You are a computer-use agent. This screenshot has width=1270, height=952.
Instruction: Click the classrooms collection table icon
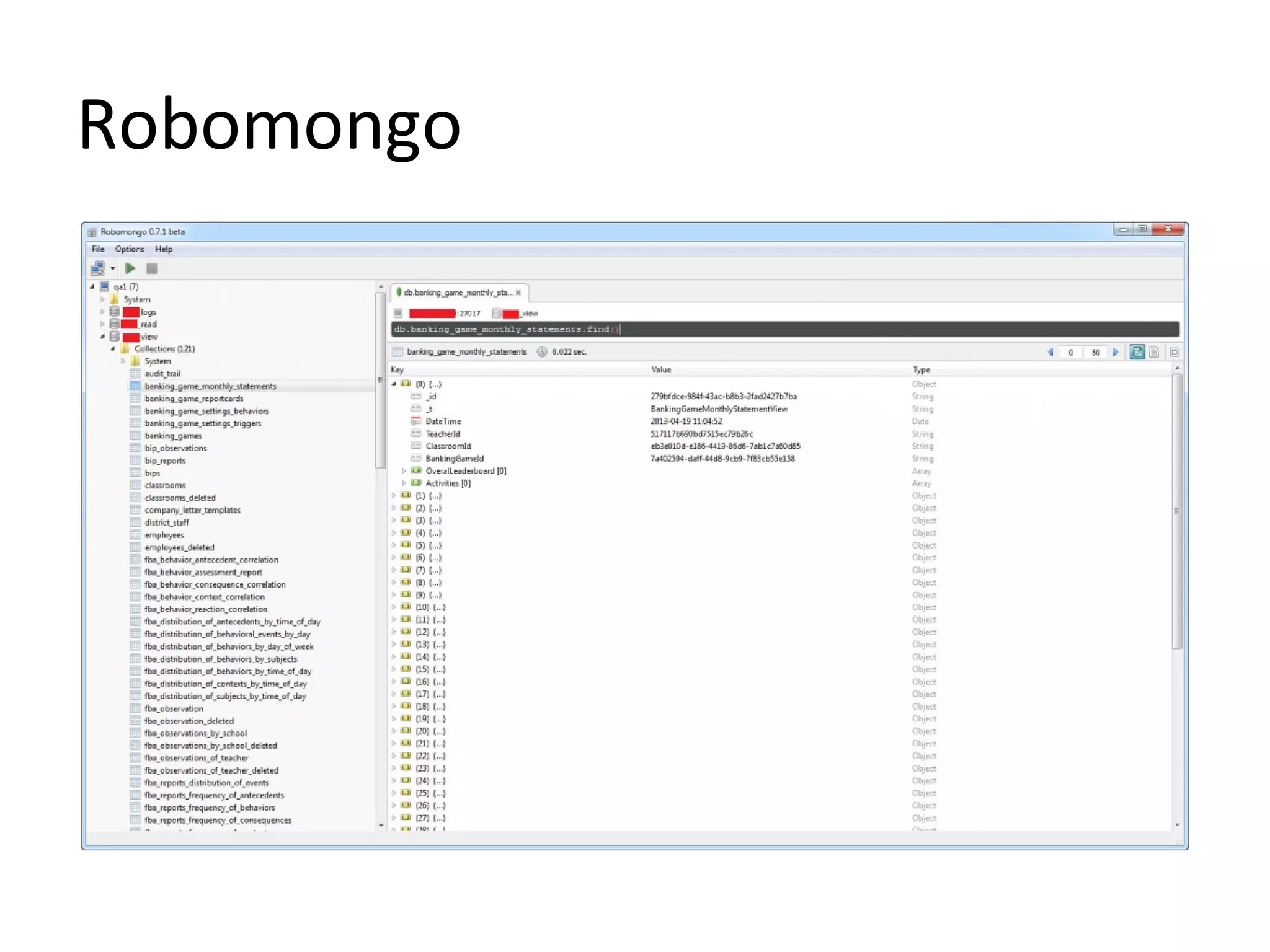tap(135, 485)
